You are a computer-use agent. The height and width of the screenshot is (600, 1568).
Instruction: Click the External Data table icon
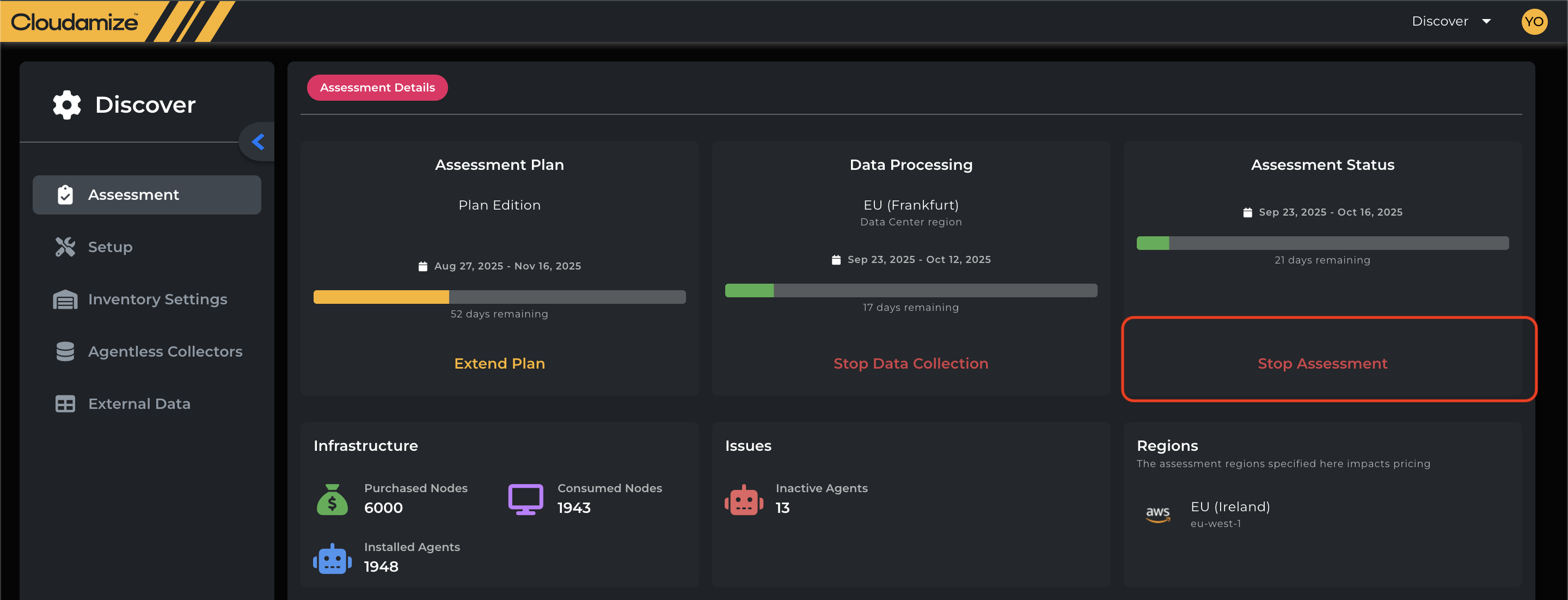click(65, 404)
